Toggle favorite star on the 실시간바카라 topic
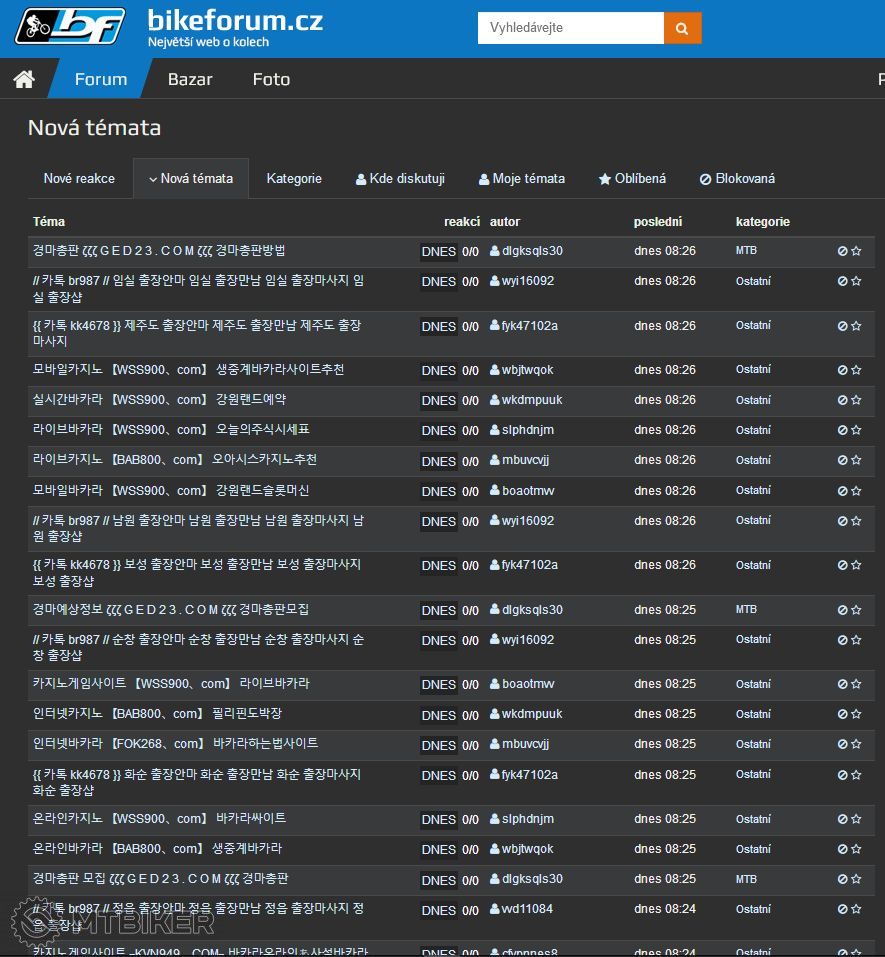885x957 pixels. click(856, 400)
